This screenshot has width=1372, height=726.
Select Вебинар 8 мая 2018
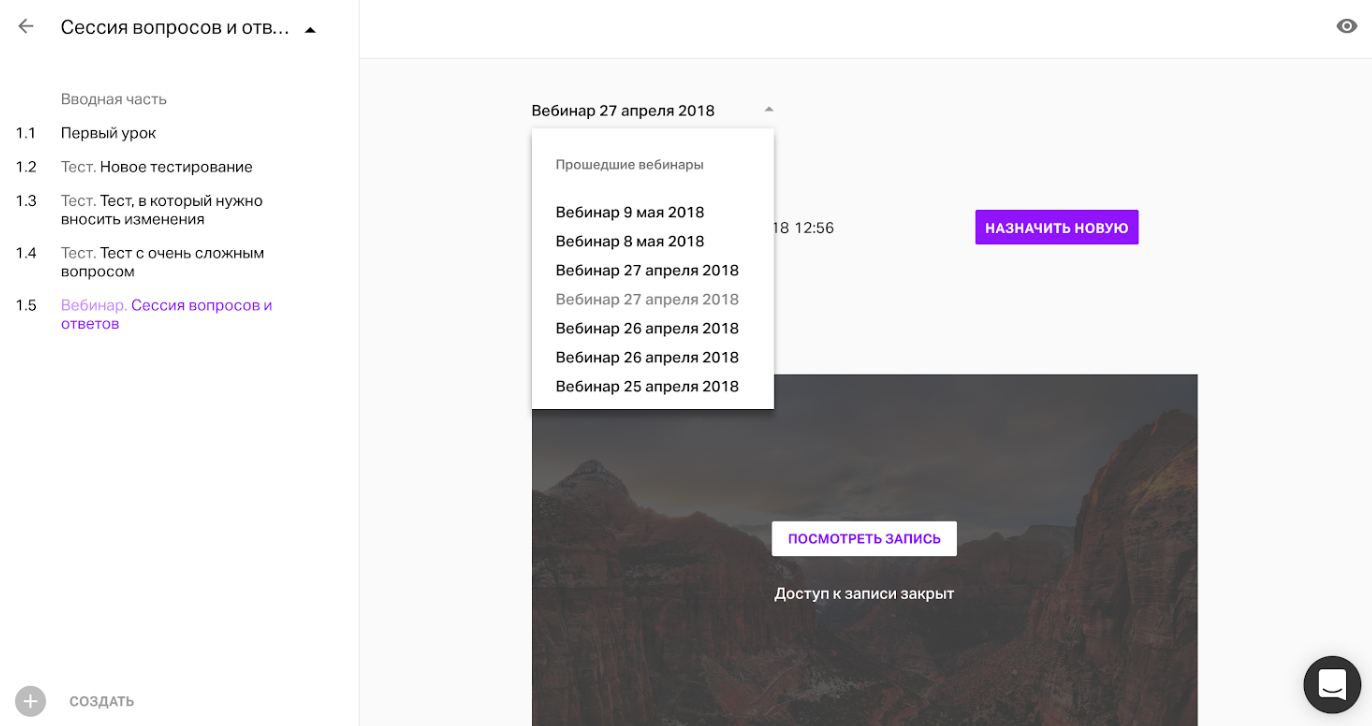pos(630,241)
